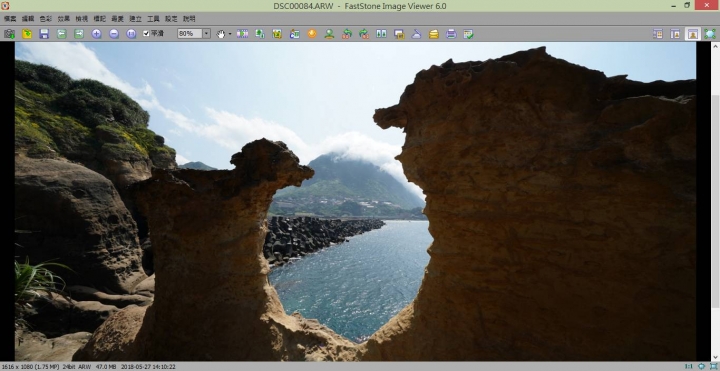Go to the previous image

click(62, 34)
